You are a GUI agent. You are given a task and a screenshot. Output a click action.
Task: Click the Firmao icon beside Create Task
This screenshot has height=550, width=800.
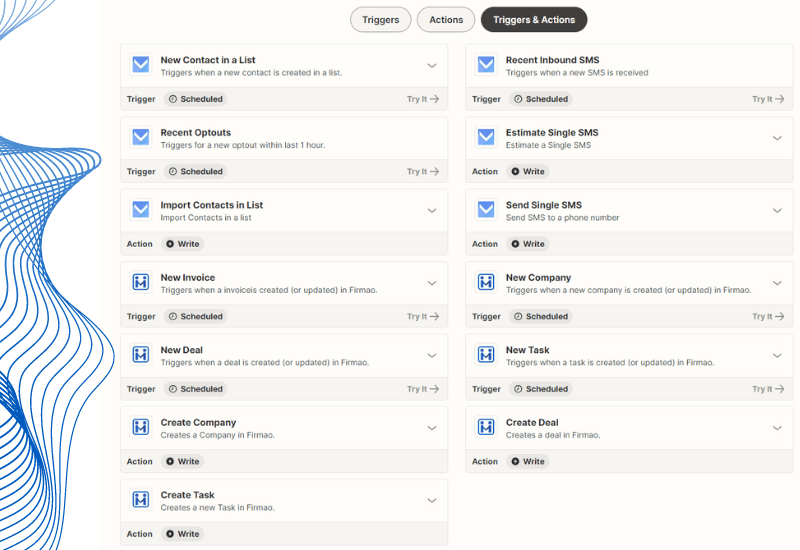coord(141,500)
